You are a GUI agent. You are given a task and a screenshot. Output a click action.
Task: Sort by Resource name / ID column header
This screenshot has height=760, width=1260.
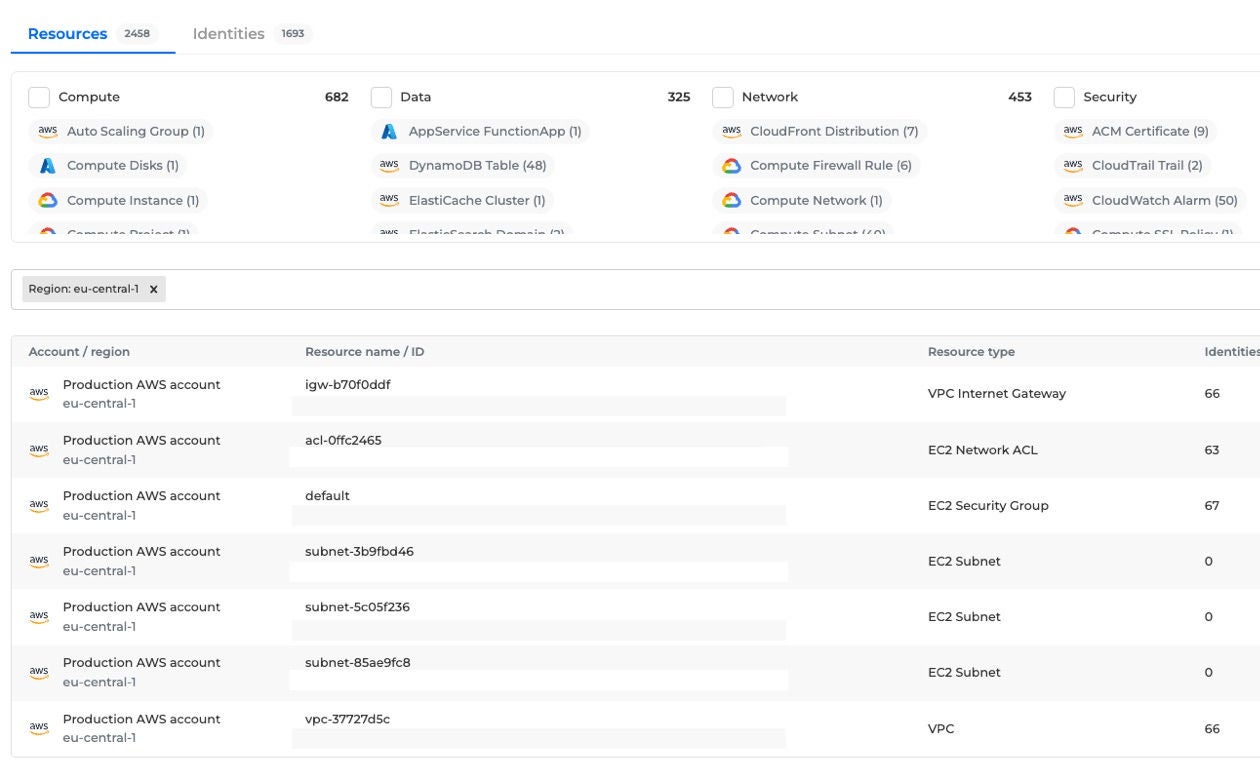[365, 352]
